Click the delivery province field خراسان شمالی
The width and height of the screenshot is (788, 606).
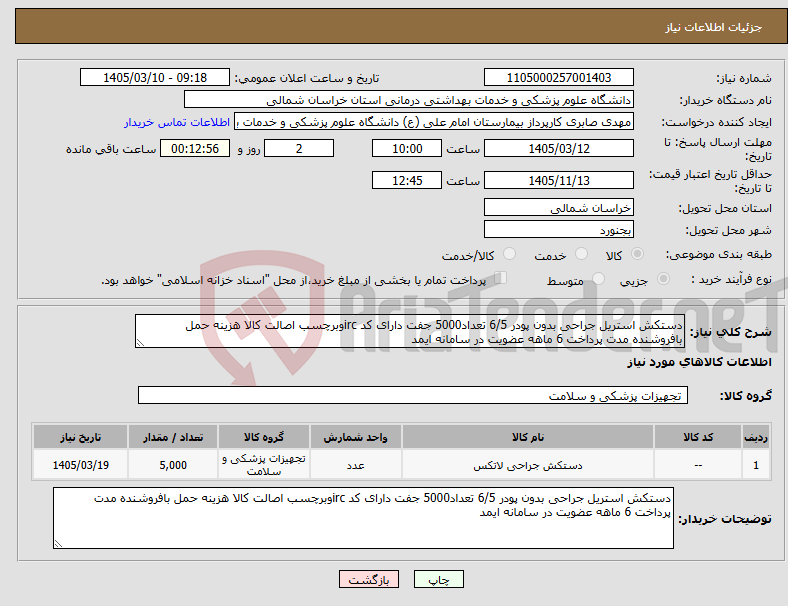[559, 208]
